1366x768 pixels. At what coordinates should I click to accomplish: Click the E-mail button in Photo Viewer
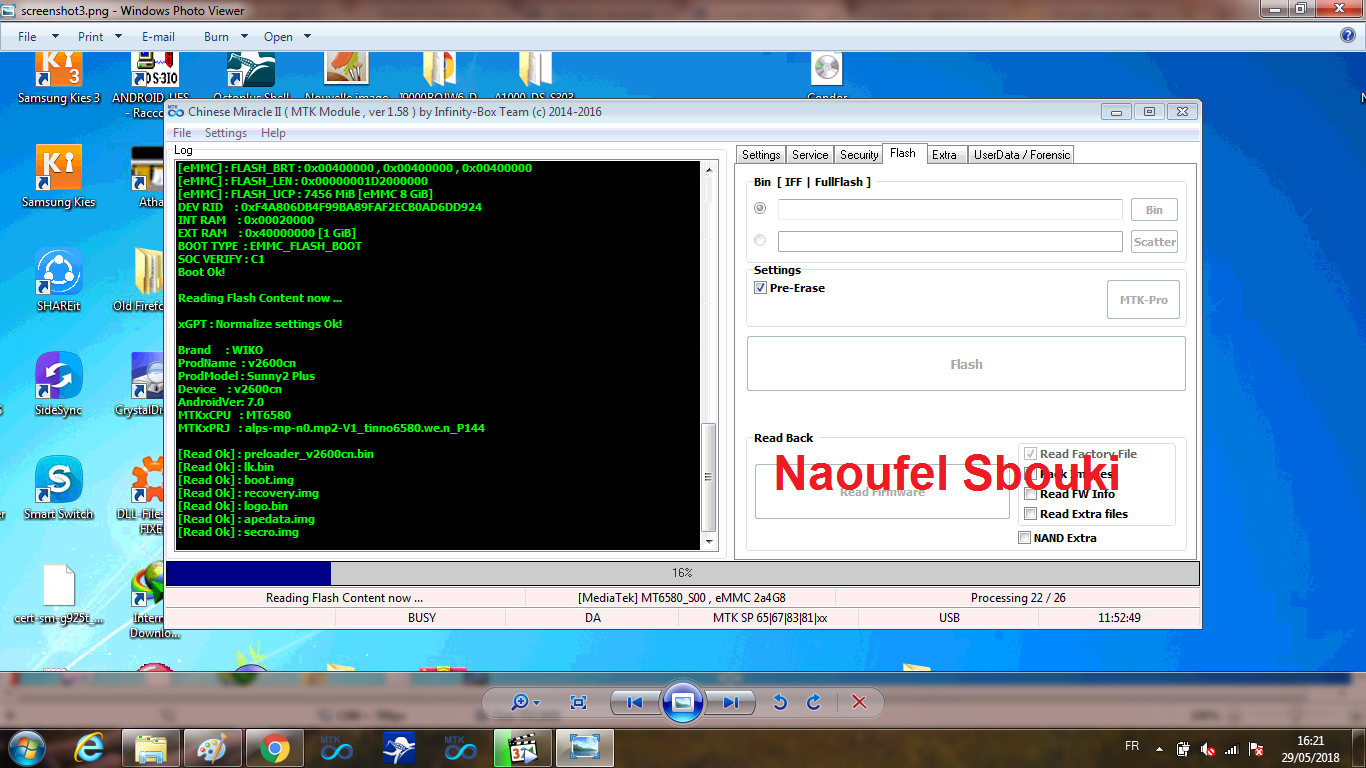pyautogui.click(x=158, y=36)
